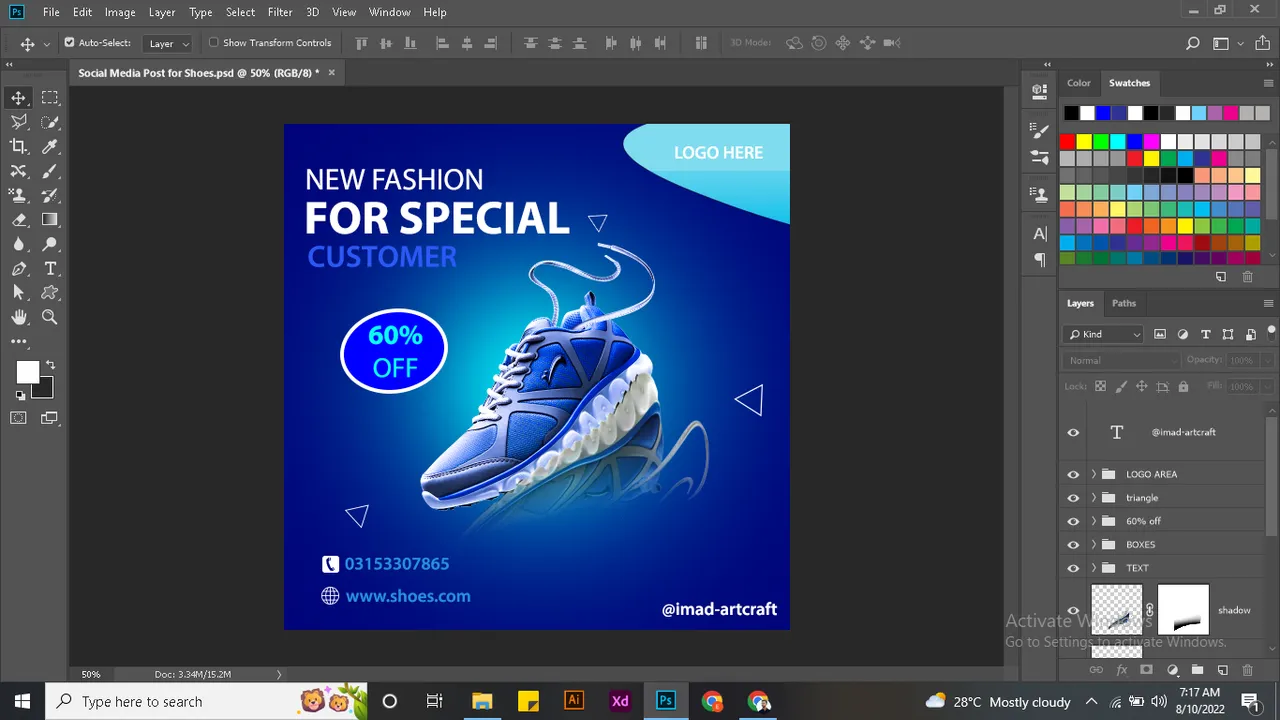Open the Window menu
1280x720 pixels.
pos(389,12)
